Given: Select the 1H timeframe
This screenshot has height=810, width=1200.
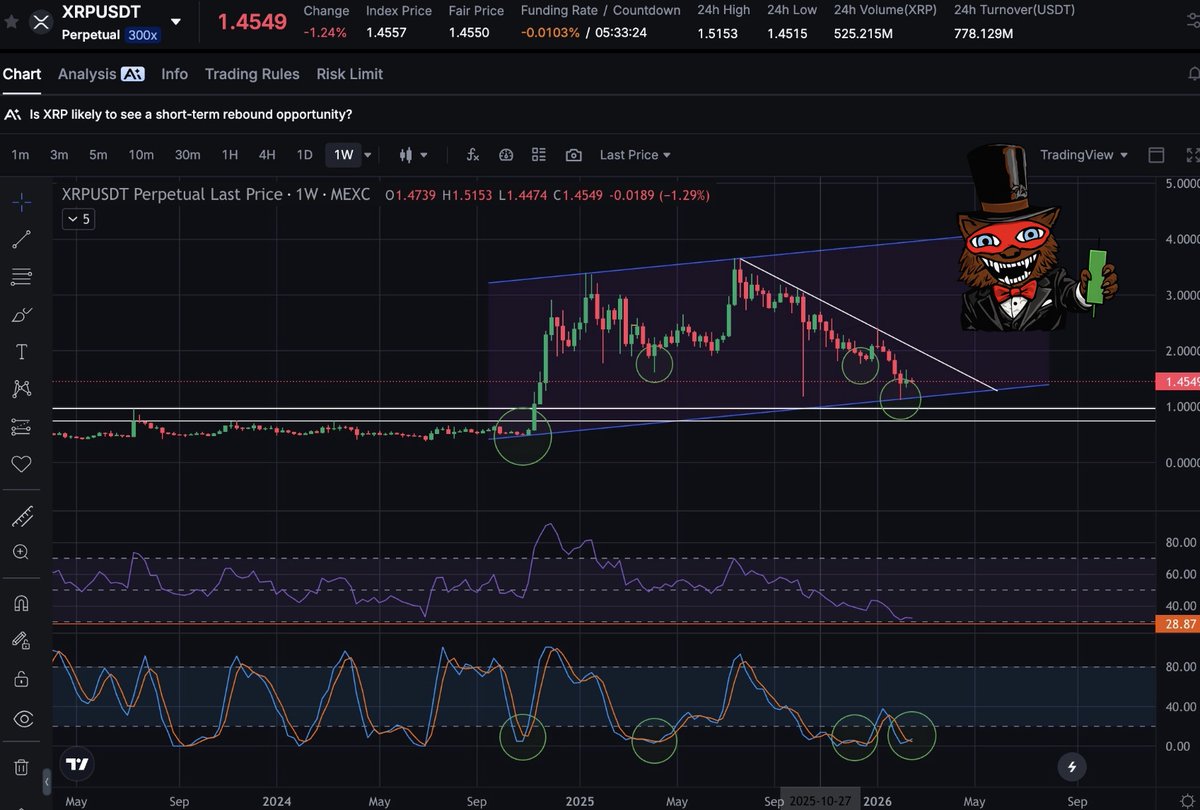Looking at the screenshot, I should [x=230, y=155].
